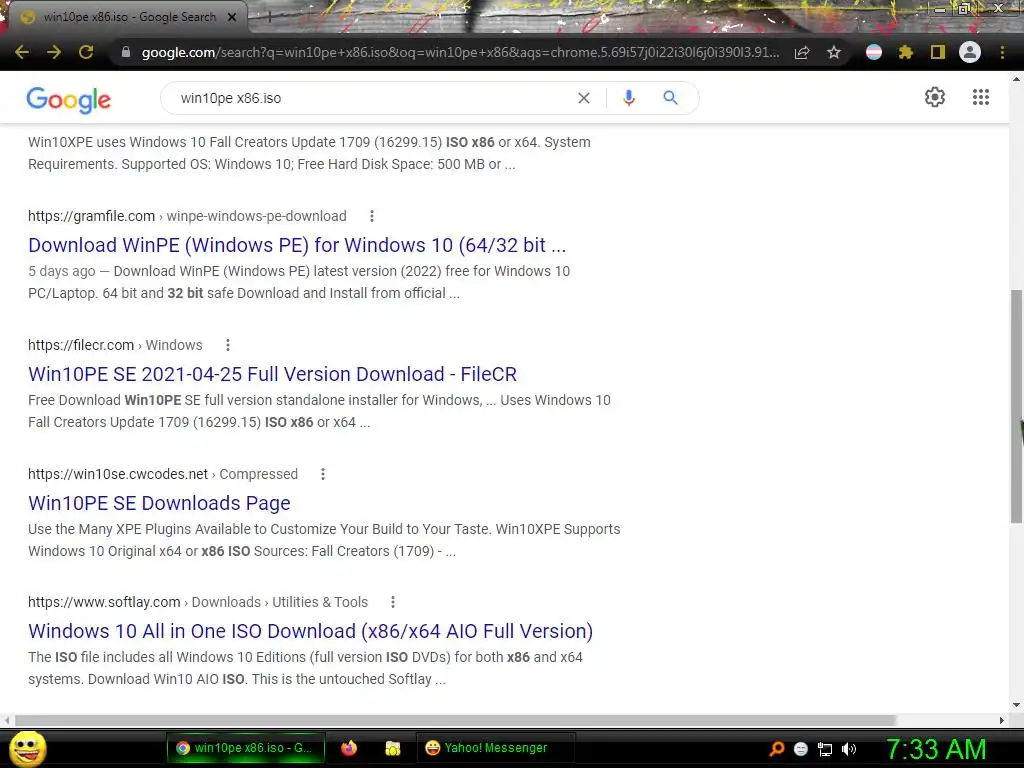Share this page from the address bar
Image resolution: width=1024 pixels, height=768 pixels.
(802, 52)
